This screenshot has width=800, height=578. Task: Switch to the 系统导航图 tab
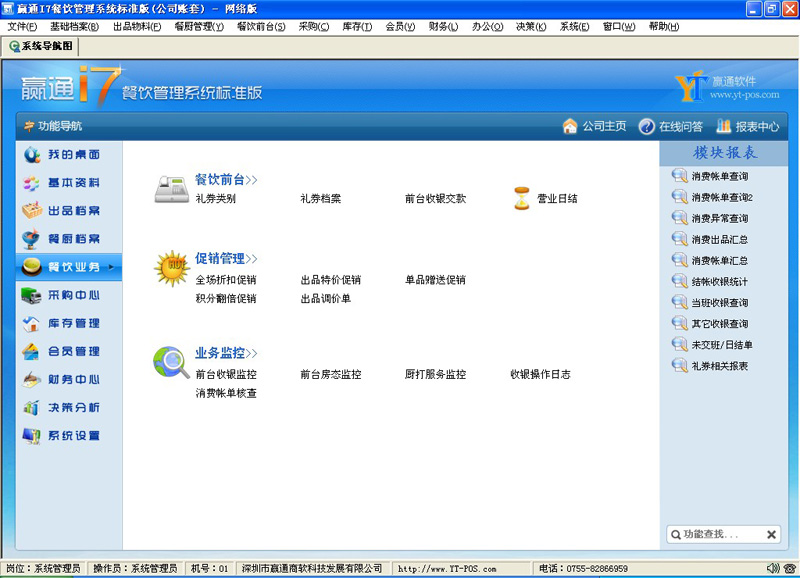click(x=40, y=46)
